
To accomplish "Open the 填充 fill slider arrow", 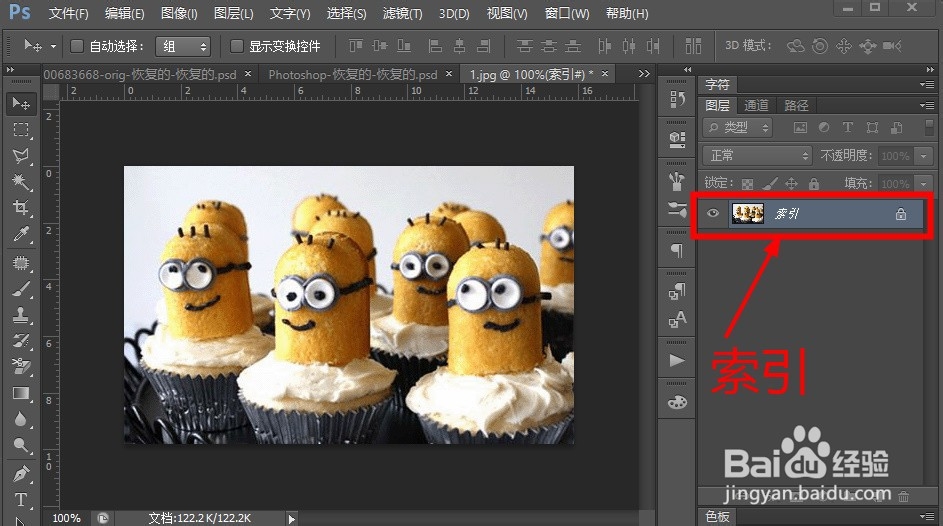I will point(924,183).
